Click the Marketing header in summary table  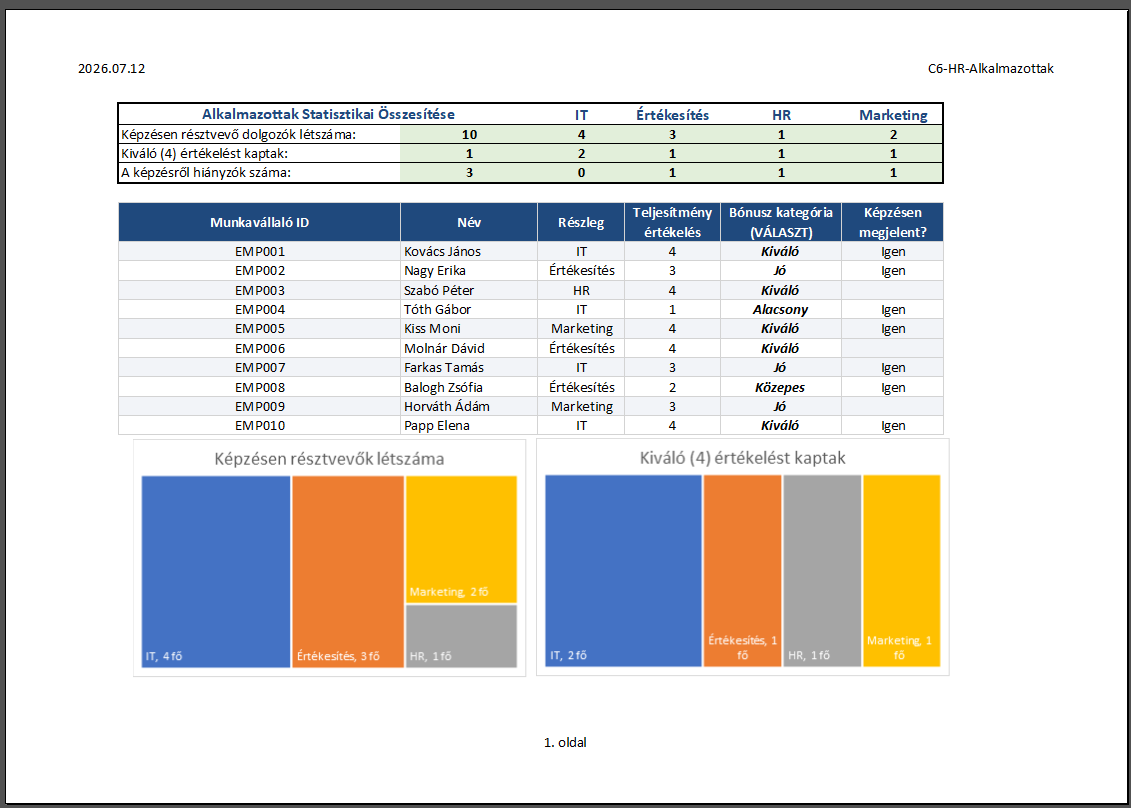pos(893,115)
